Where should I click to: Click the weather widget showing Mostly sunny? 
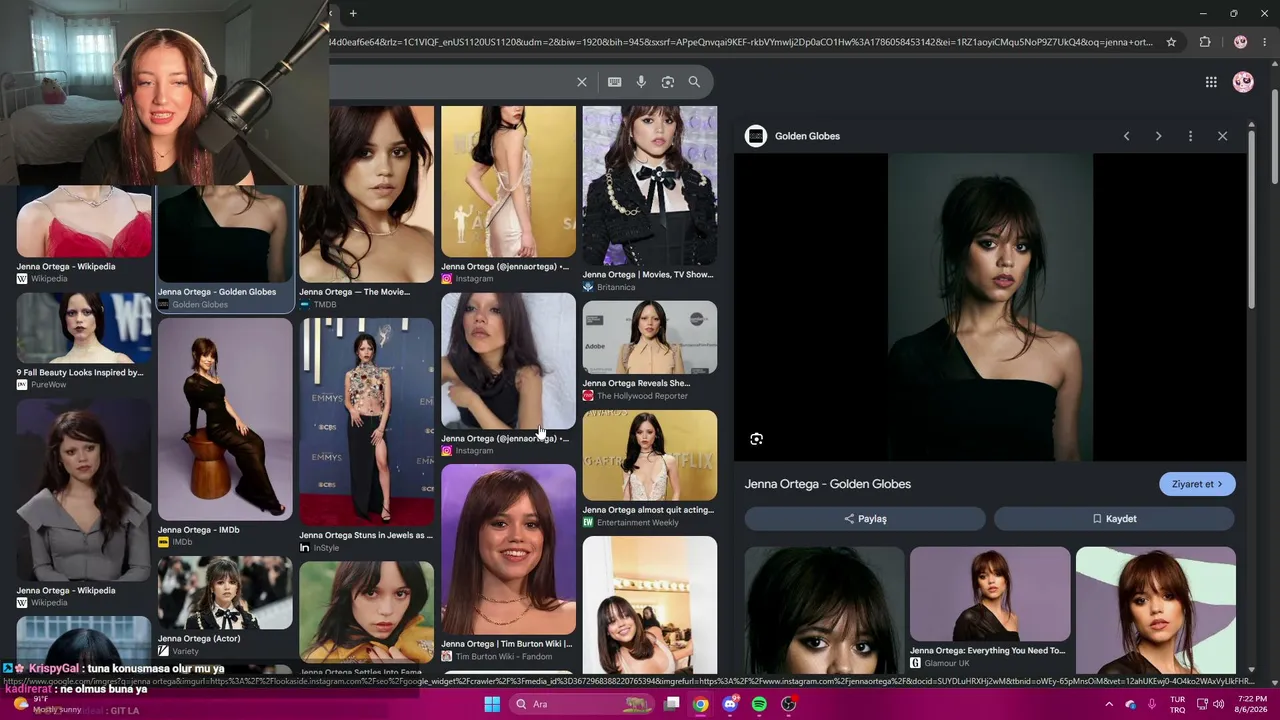[x=50, y=704]
